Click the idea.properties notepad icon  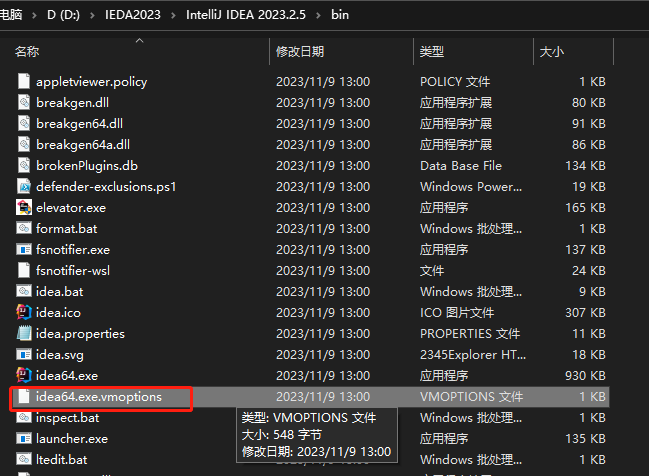tap(24, 333)
